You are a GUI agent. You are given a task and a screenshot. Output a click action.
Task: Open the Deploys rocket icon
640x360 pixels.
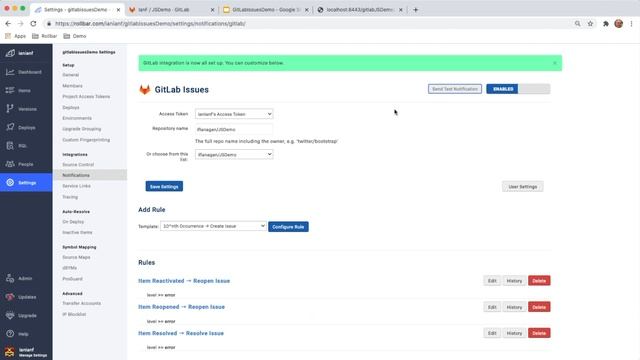click(10, 127)
